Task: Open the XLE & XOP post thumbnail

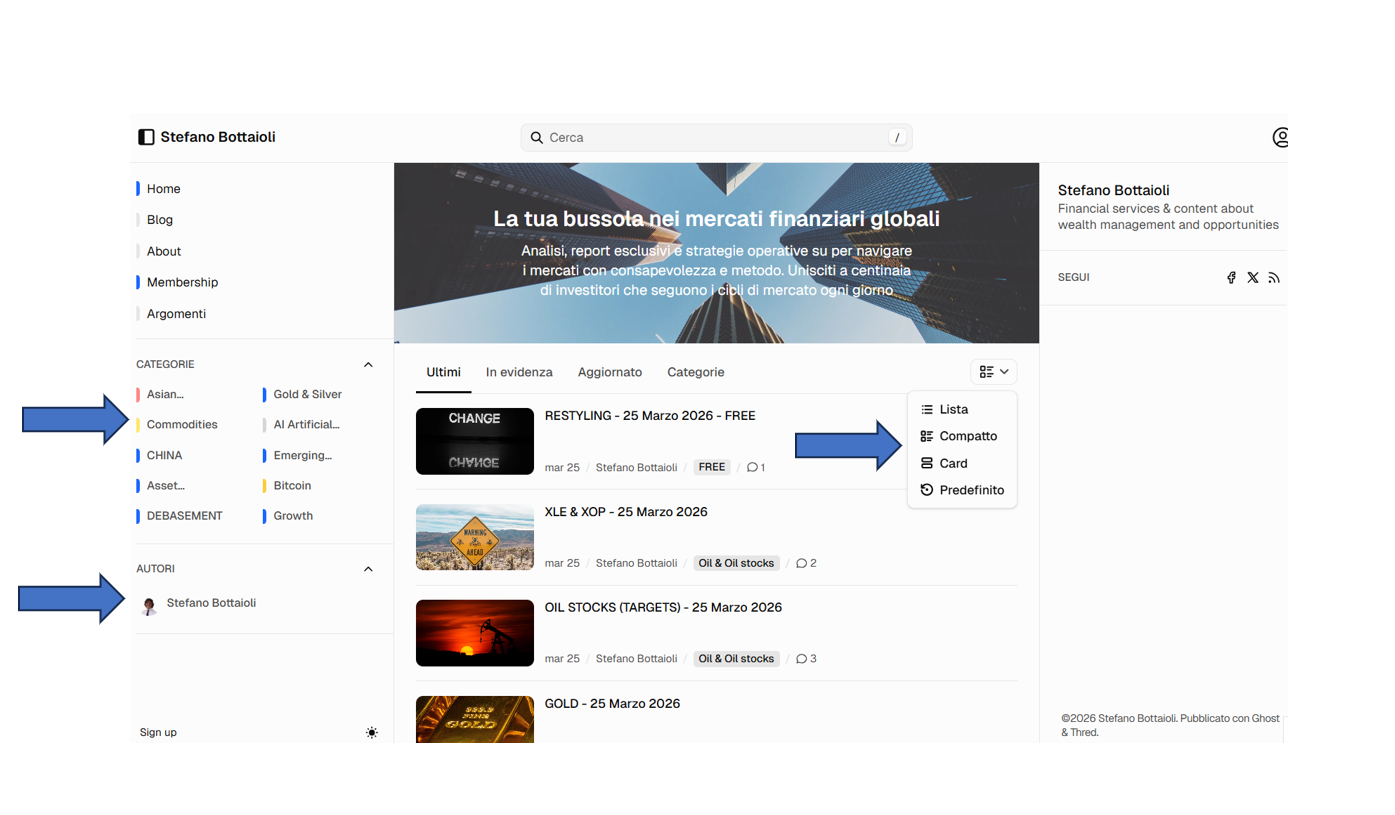Action: point(474,537)
